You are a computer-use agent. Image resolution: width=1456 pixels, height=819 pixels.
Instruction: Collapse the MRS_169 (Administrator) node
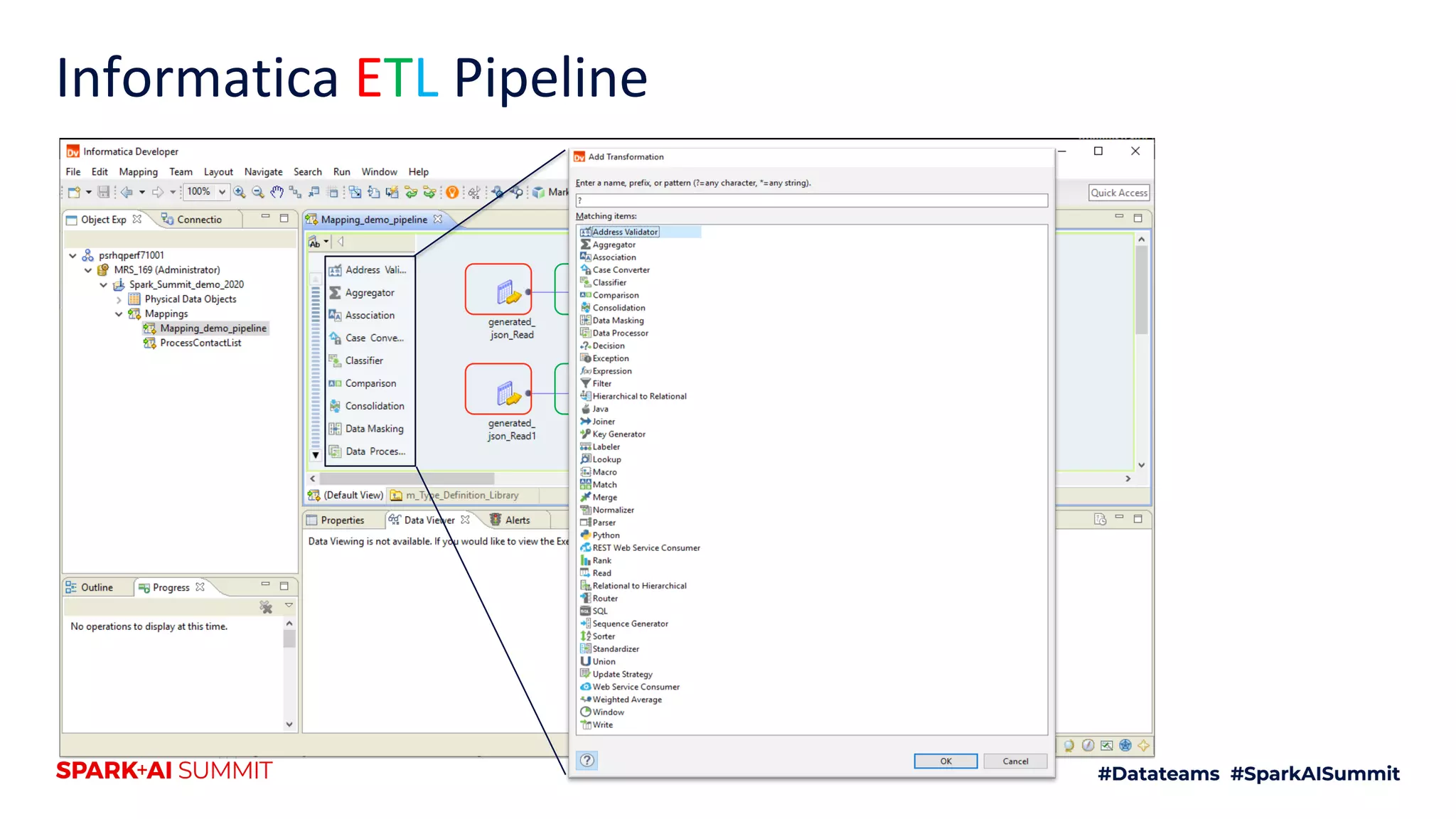[87, 270]
